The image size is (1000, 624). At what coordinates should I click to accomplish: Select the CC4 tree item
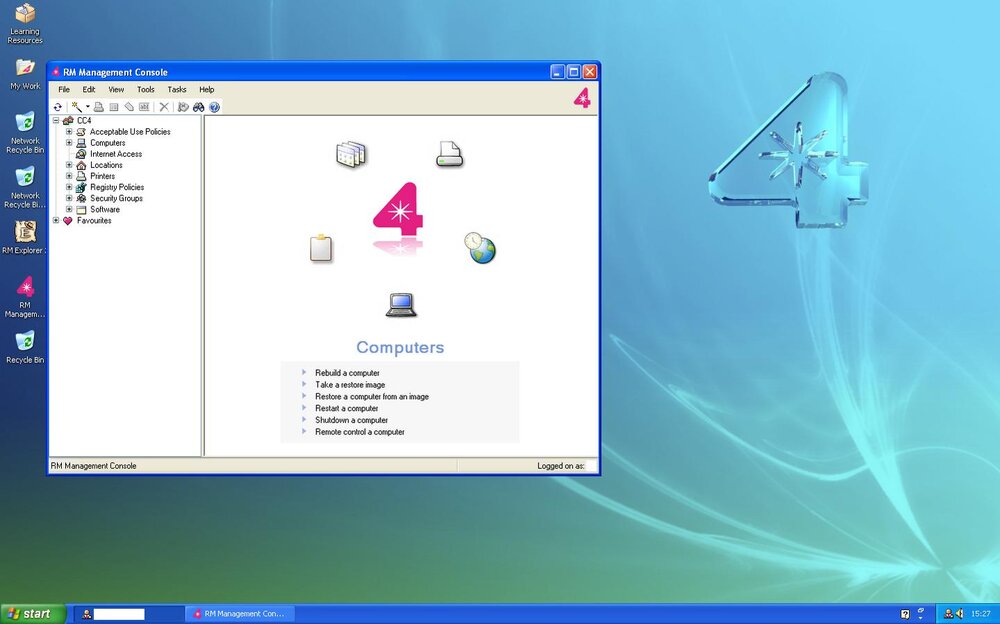[84, 121]
